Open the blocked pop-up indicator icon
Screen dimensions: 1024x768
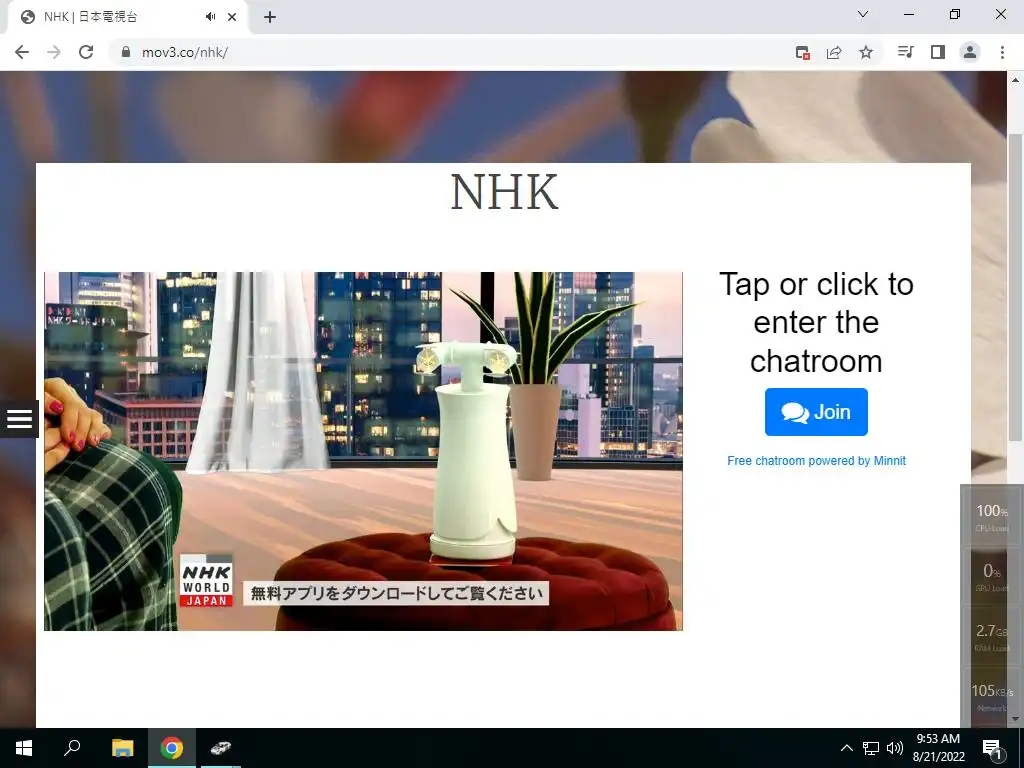(803, 52)
